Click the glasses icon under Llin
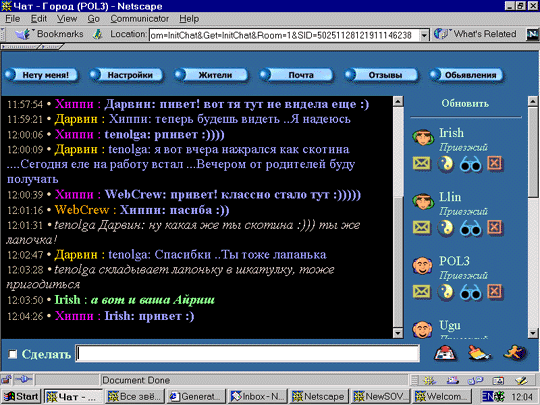This screenshot has height=405, width=540. coord(470,228)
